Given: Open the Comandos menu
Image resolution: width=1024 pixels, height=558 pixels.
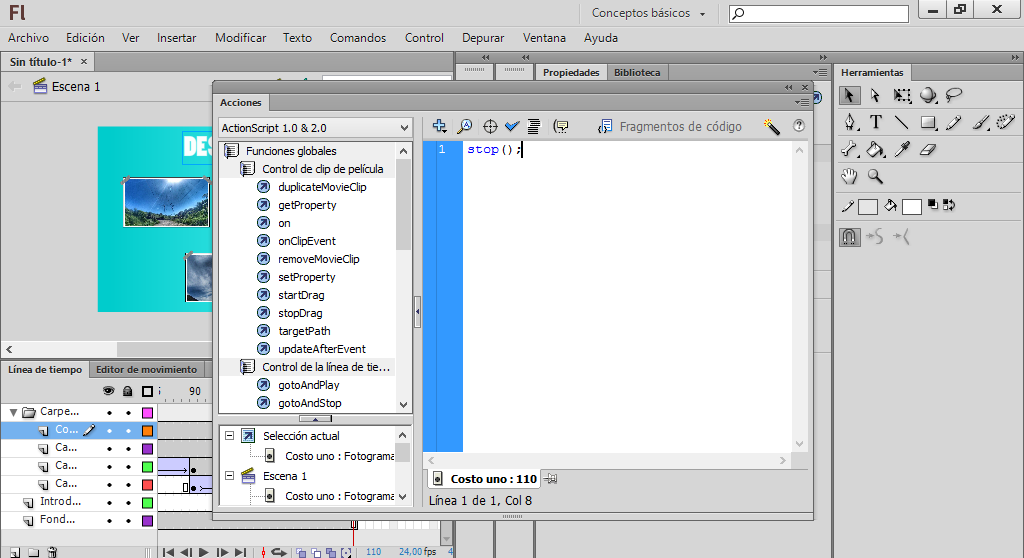Looking at the screenshot, I should pyautogui.click(x=358, y=38).
